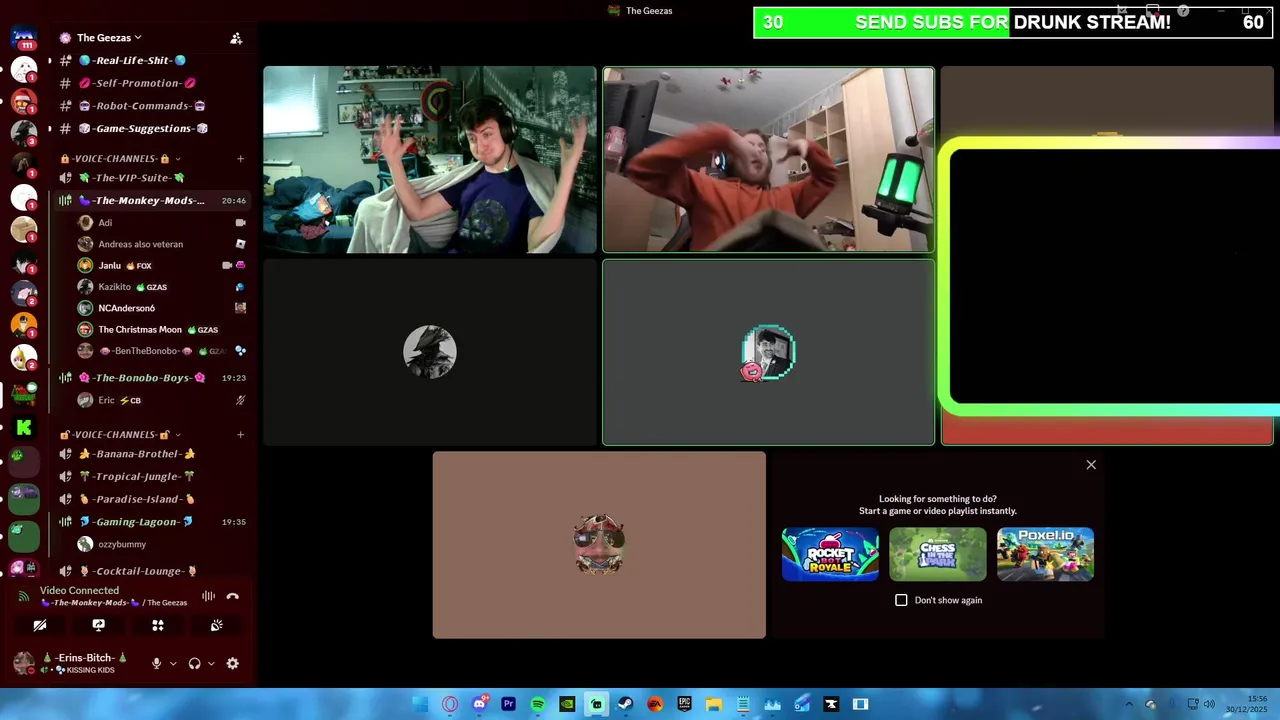This screenshot has width=1280, height=720.
Task: Open headphone output options arrow
Action: click(210, 663)
